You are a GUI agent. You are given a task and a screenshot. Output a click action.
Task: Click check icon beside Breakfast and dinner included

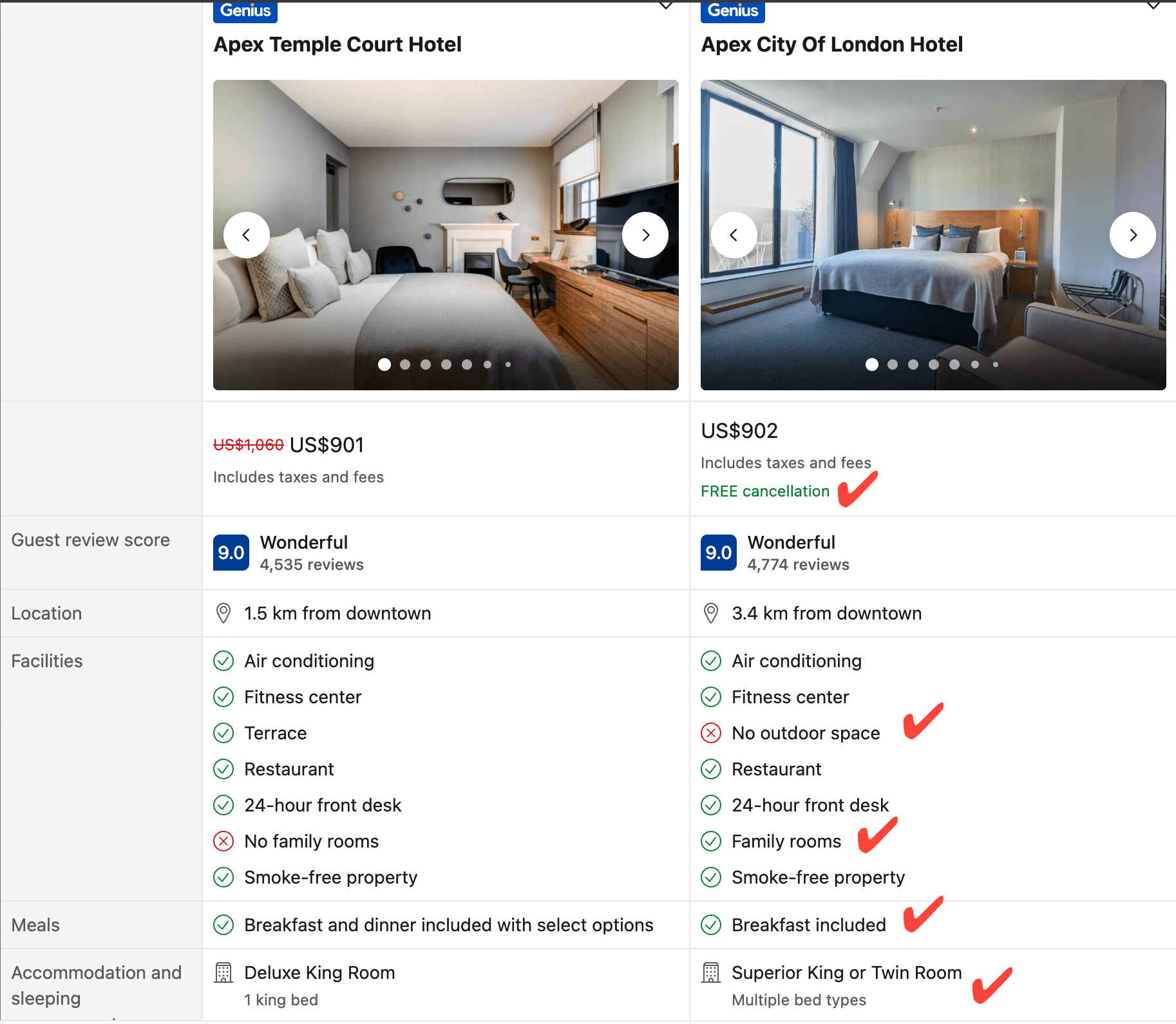click(223, 925)
